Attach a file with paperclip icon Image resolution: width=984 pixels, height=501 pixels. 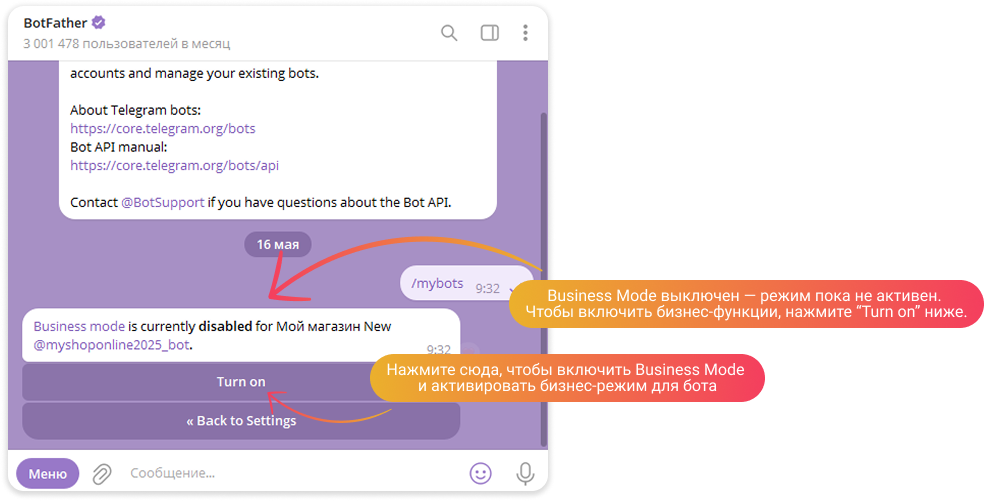(102, 473)
